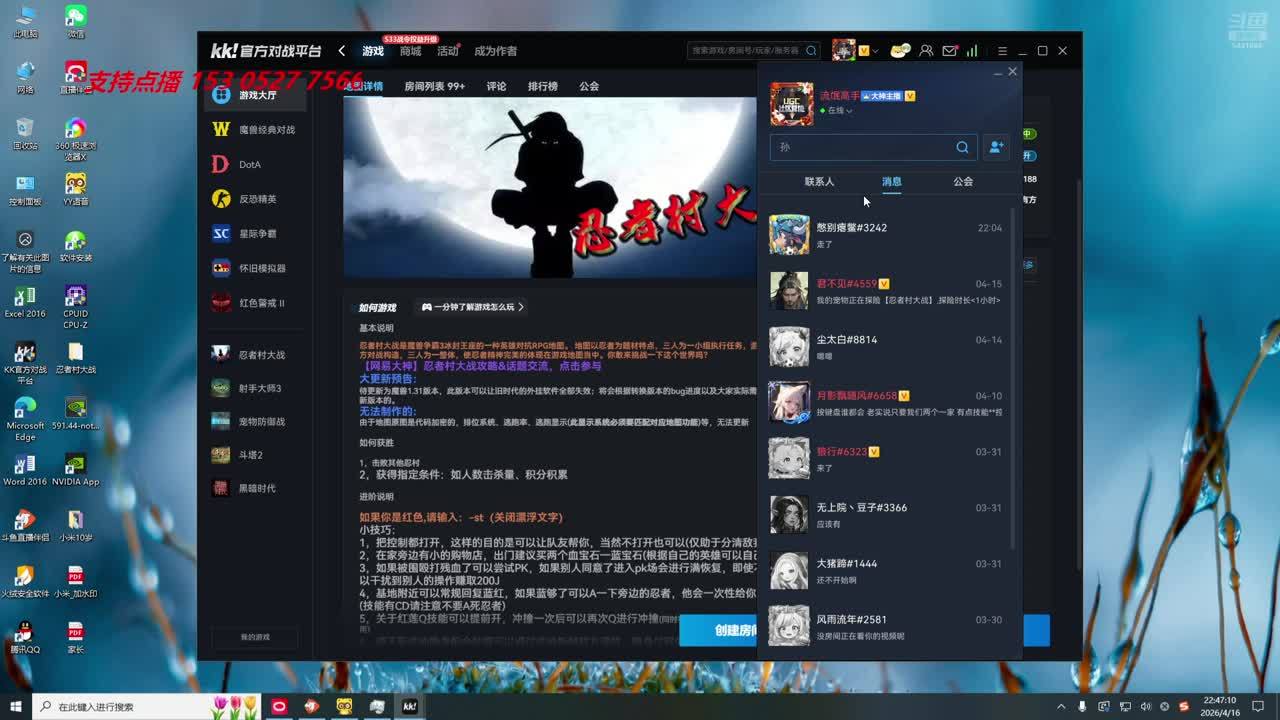Open 房间列表 99+ tab
Image resolution: width=1280 pixels, height=720 pixels.
(434, 86)
